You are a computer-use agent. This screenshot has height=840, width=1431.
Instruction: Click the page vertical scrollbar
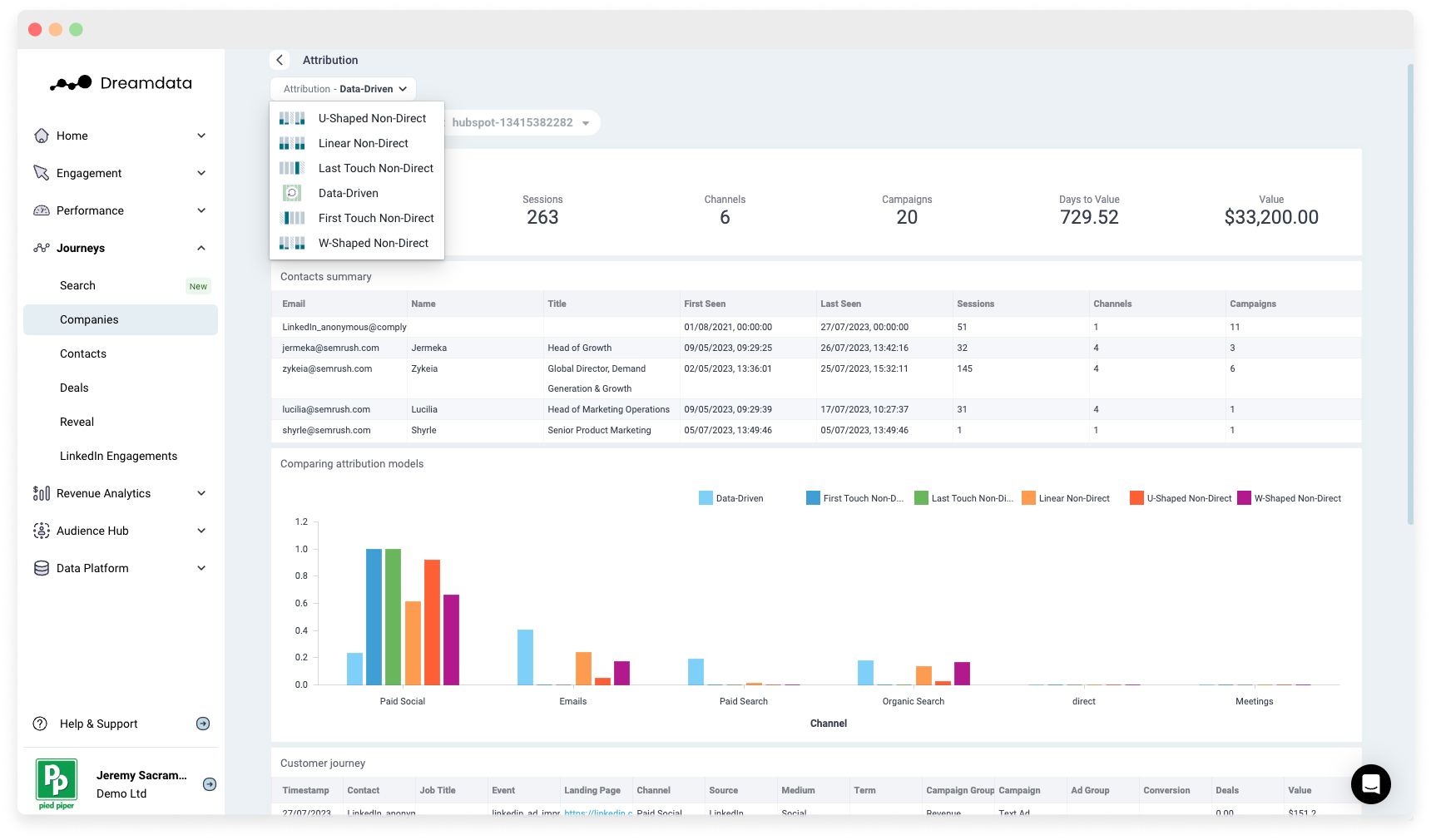[x=1410, y=294]
